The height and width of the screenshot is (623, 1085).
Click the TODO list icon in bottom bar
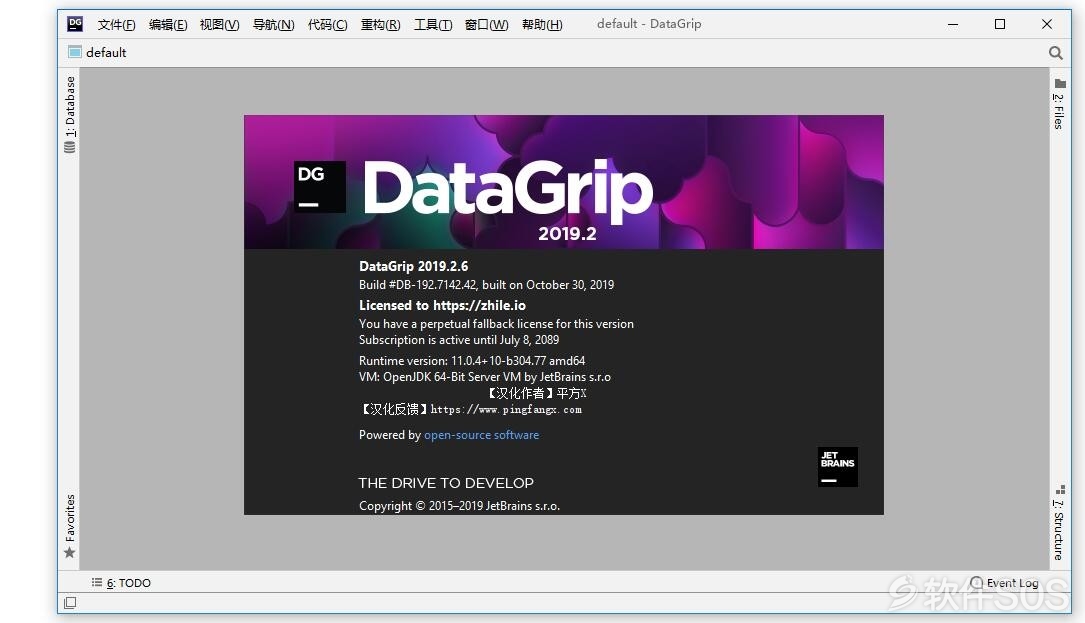pyautogui.click(x=97, y=582)
